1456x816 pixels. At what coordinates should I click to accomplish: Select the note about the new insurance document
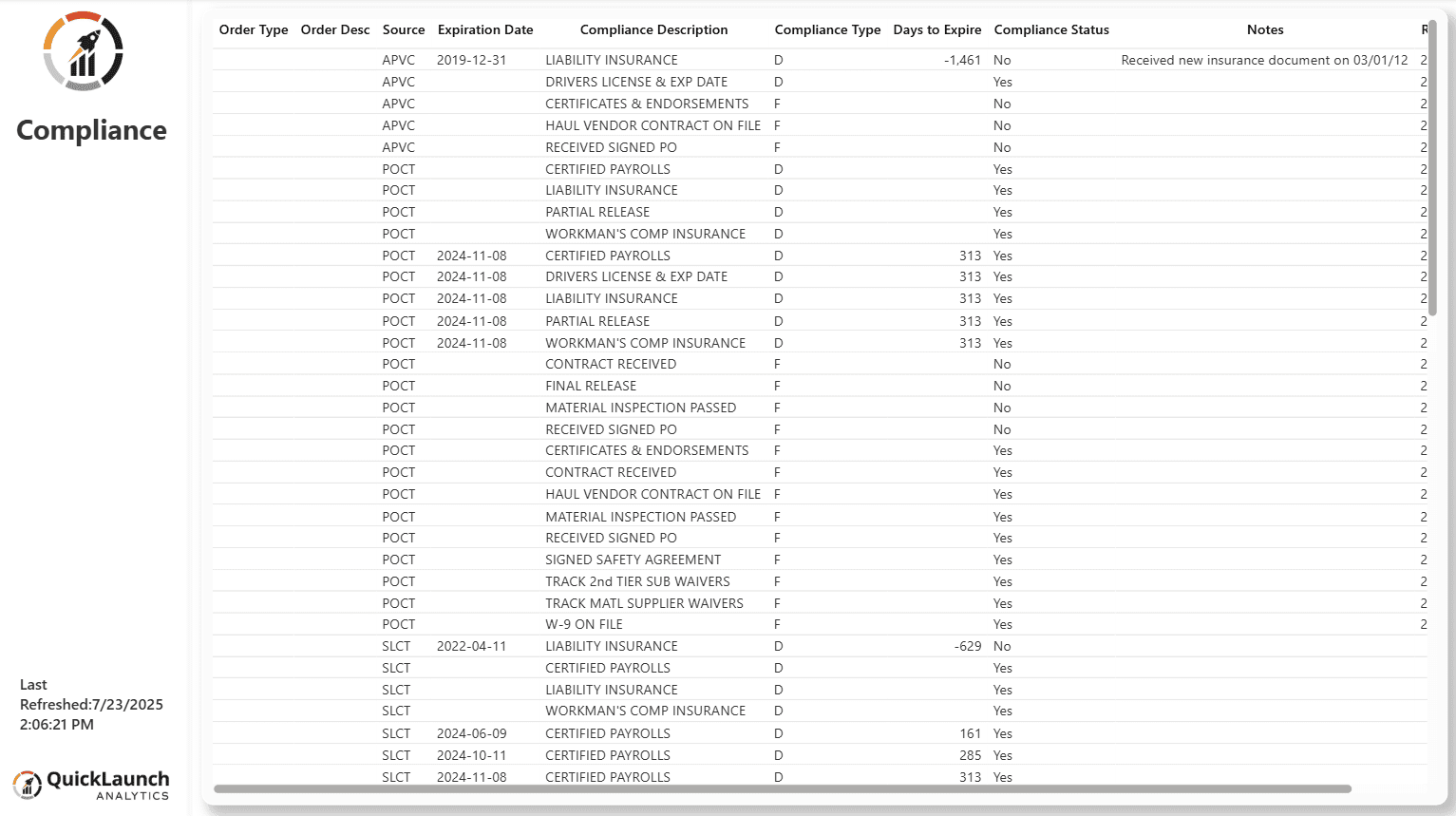pyautogui.click(x=1264, y=60)
